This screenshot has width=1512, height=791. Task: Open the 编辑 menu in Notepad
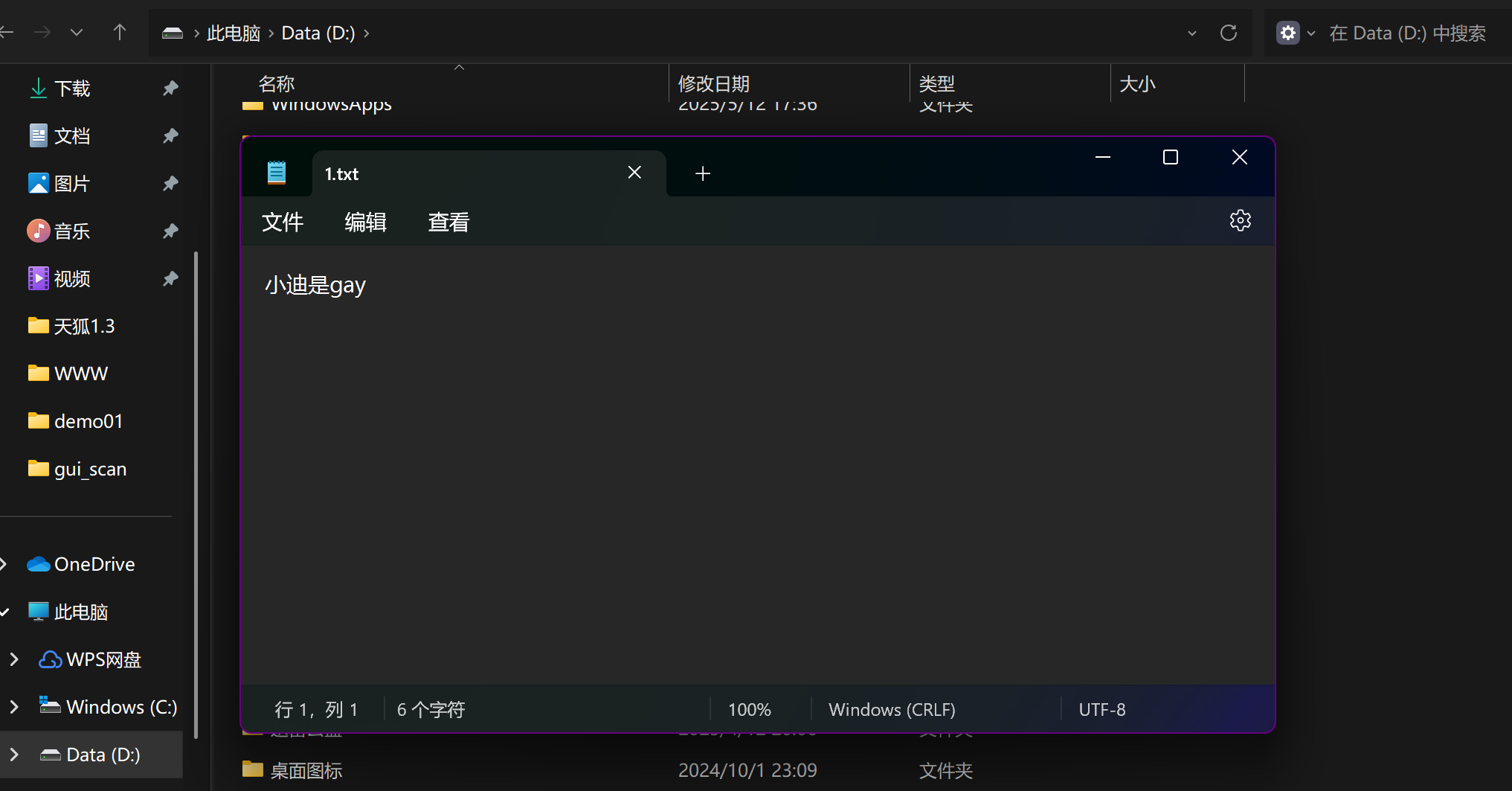point(365,222)
